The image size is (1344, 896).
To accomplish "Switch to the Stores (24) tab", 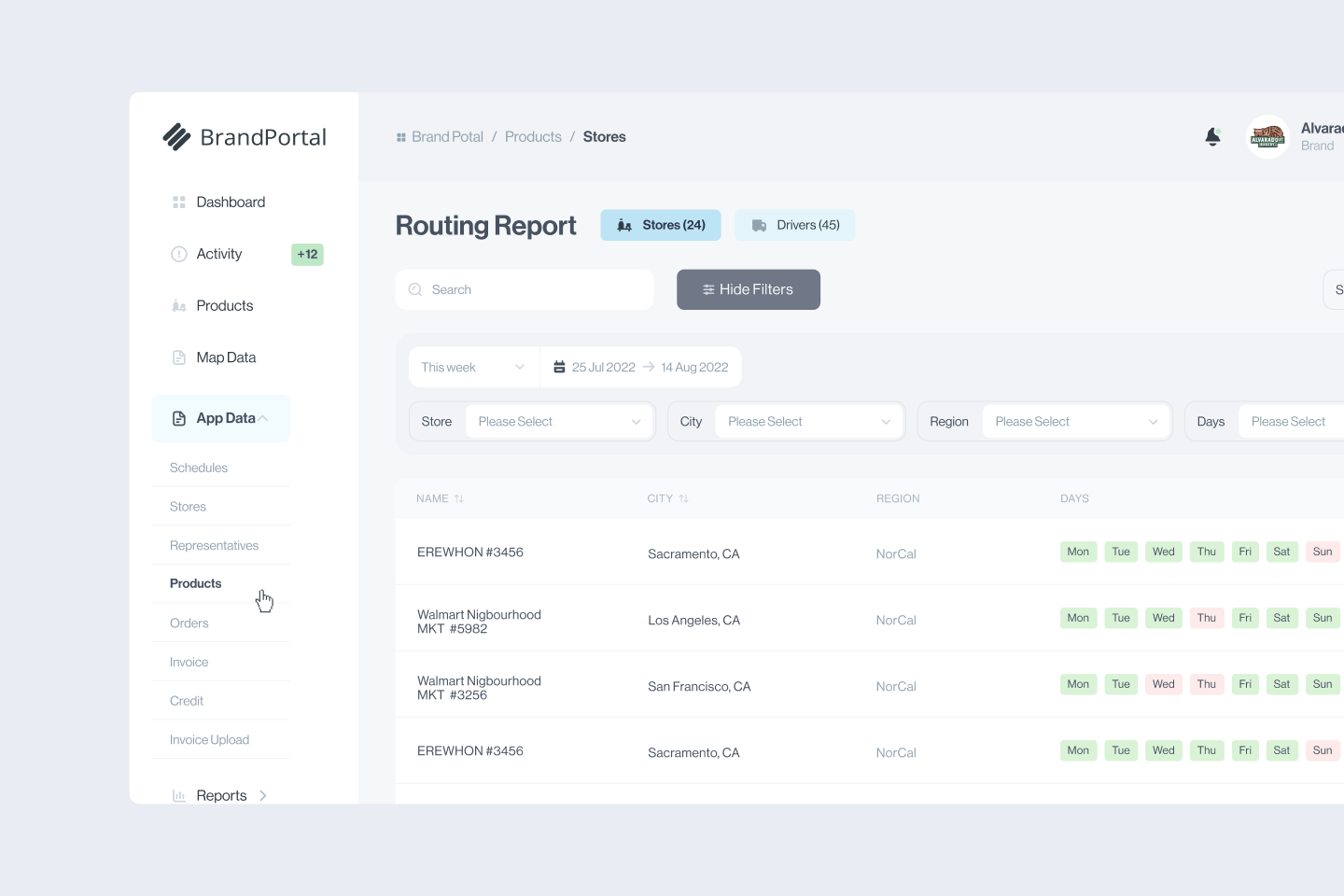I will 661,225.
